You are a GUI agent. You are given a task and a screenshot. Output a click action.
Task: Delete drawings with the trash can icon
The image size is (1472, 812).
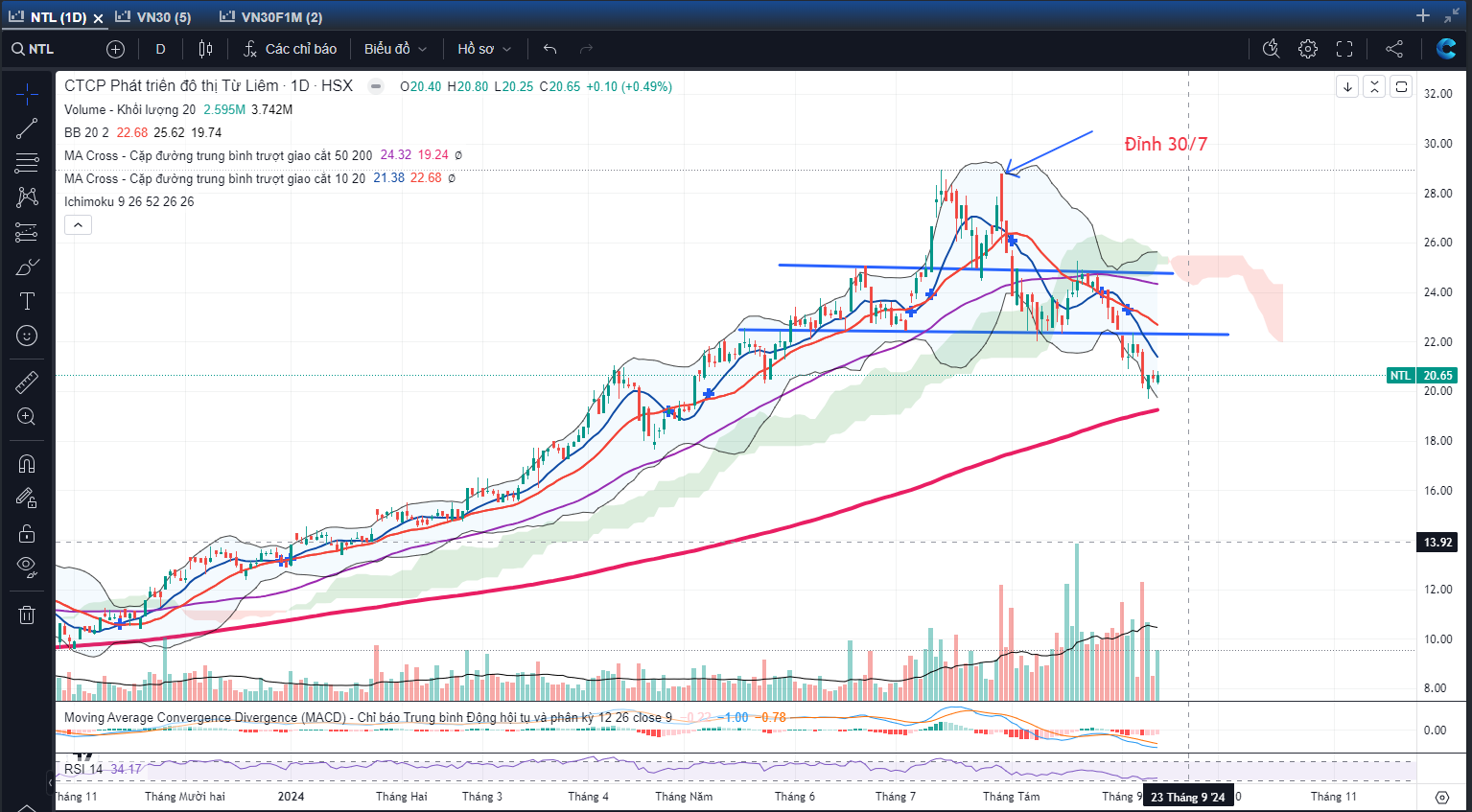click(x=27, y=615)
